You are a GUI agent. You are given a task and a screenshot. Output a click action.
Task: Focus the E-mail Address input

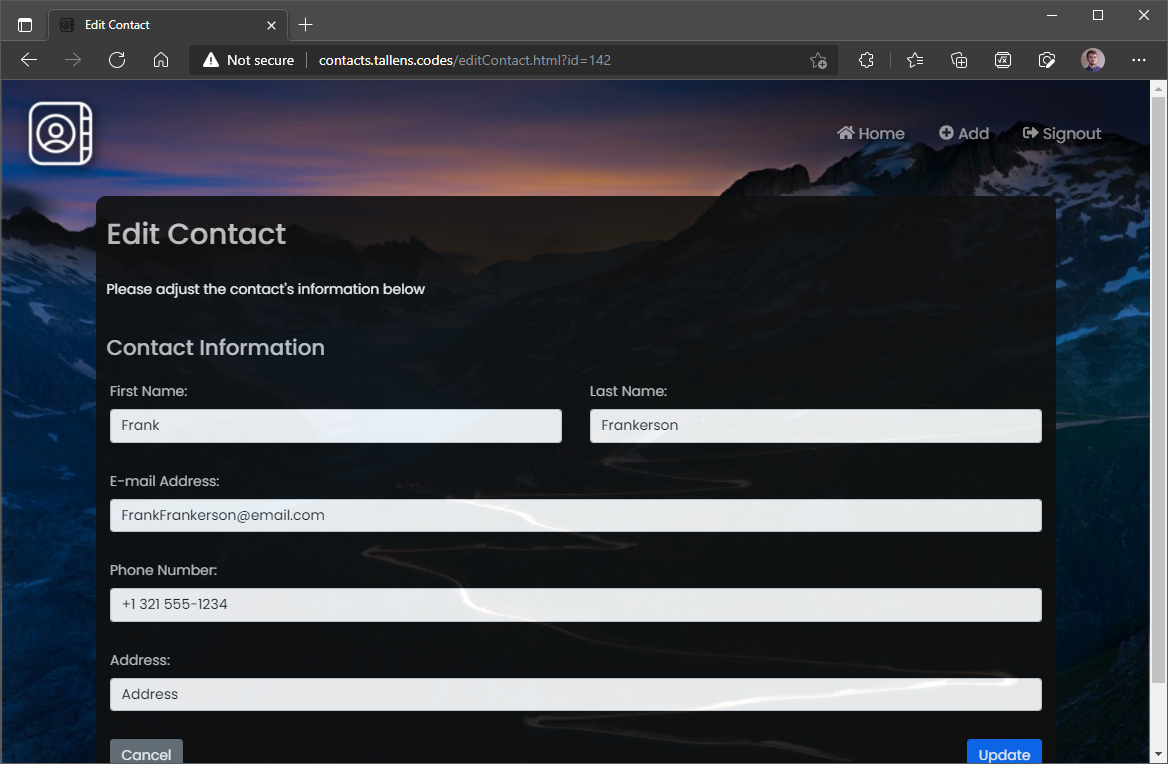pos(575,516)
